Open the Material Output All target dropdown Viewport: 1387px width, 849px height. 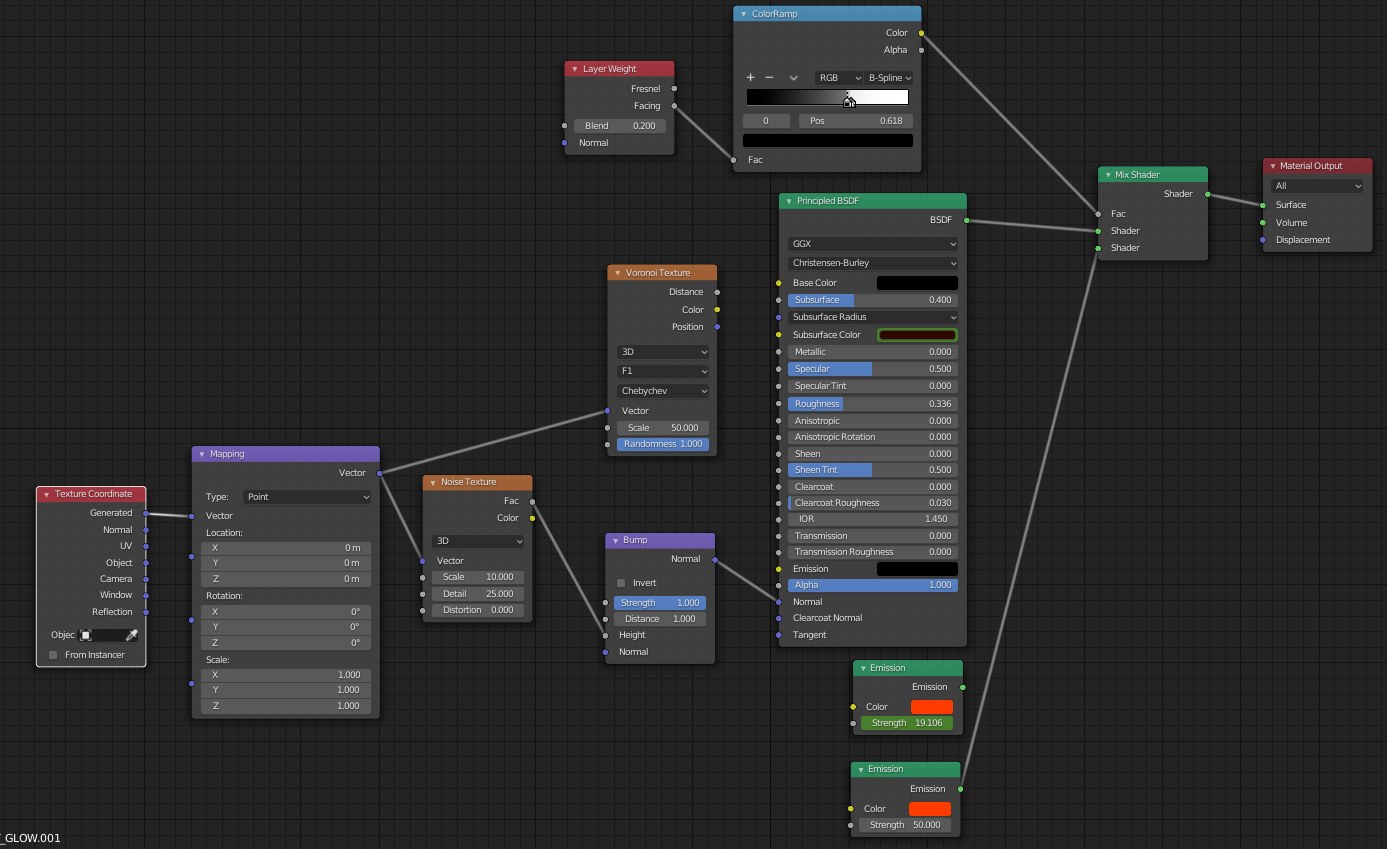click(x=1317, y=185)
